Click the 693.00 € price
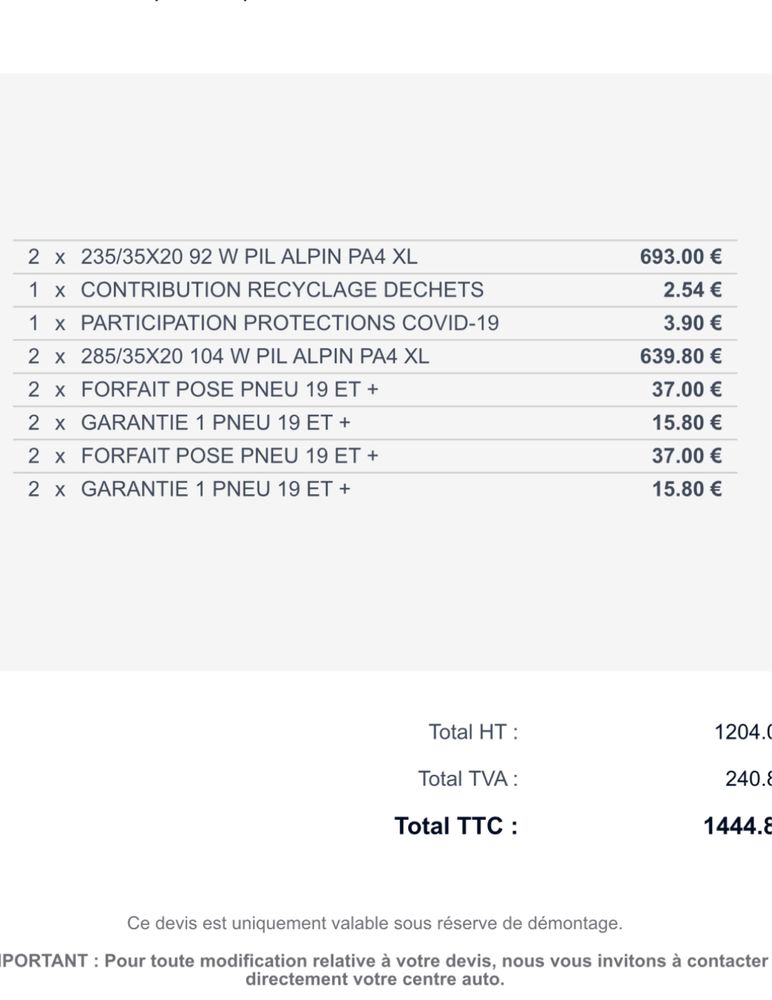The height and width of the screenshot is (1000, 772). [x=681, y=257]
